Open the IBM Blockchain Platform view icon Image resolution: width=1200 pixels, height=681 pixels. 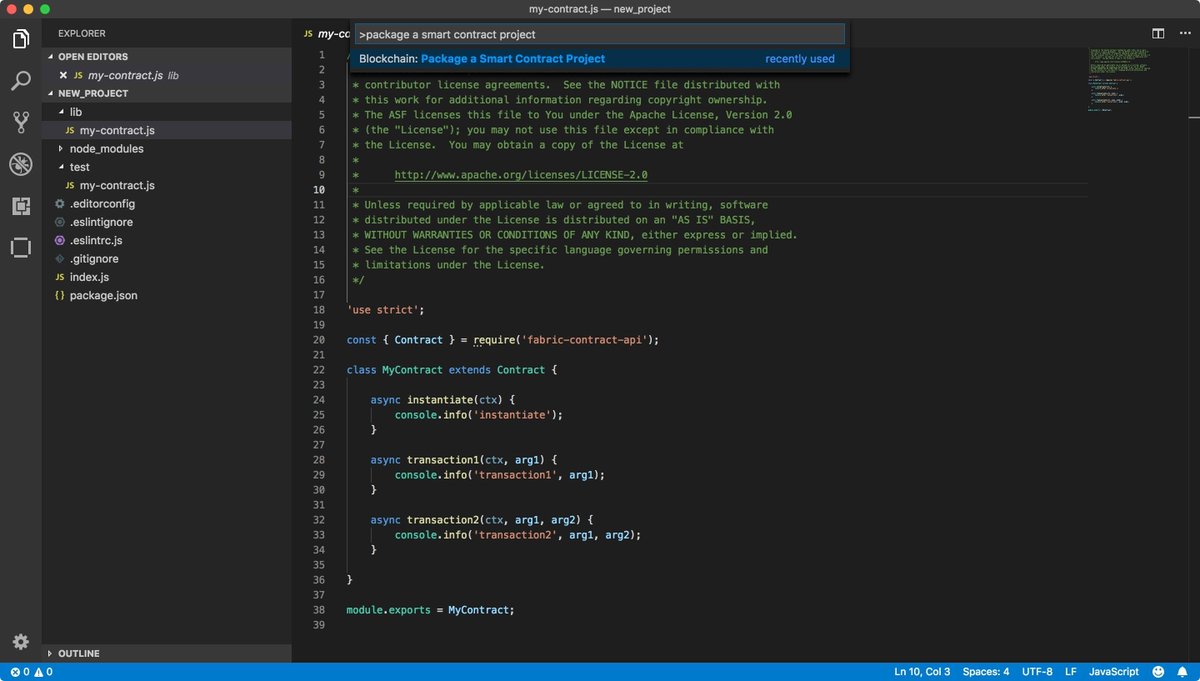click(20, 247)
